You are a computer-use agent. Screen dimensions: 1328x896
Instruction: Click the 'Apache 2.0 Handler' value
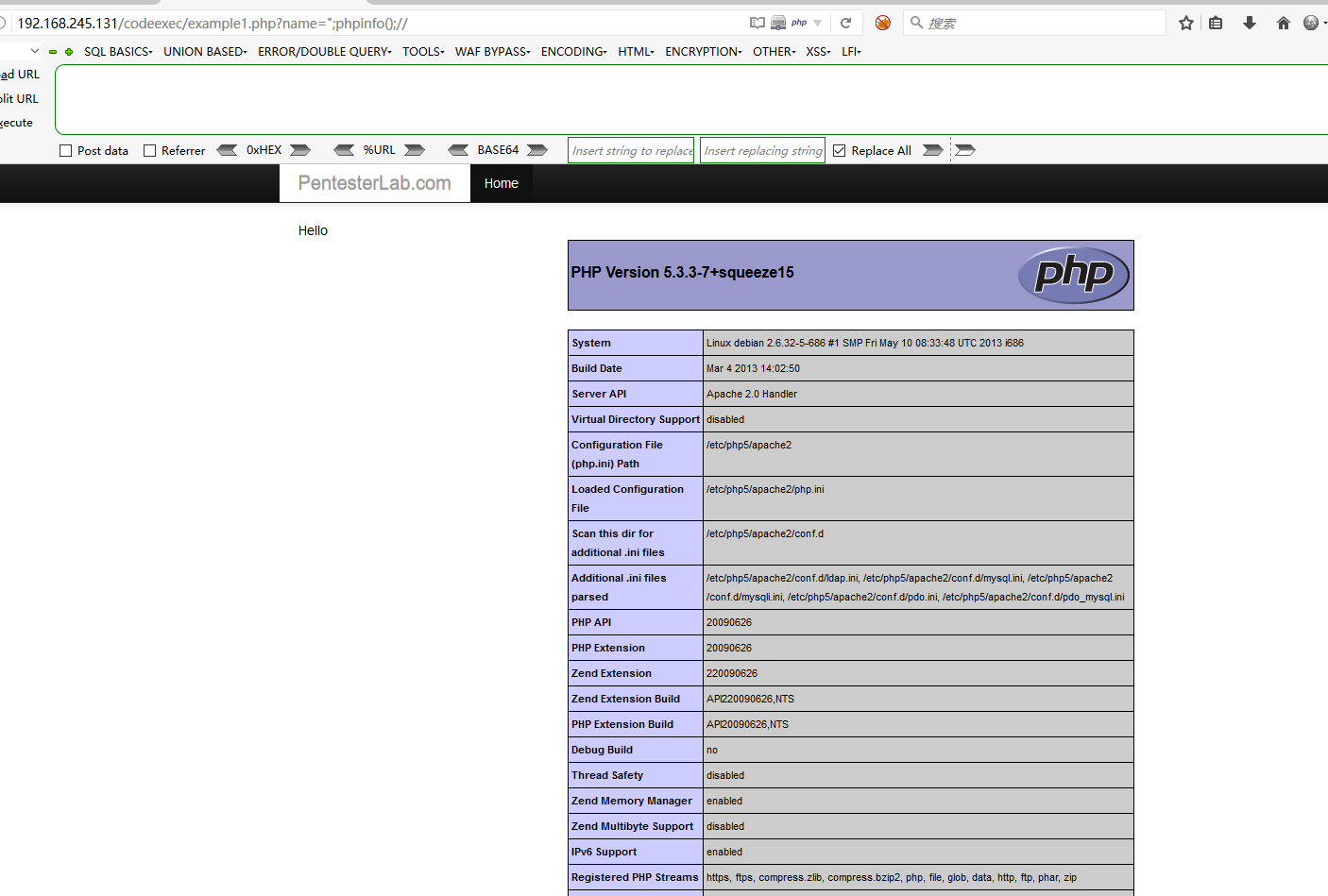tap(752, 395)
